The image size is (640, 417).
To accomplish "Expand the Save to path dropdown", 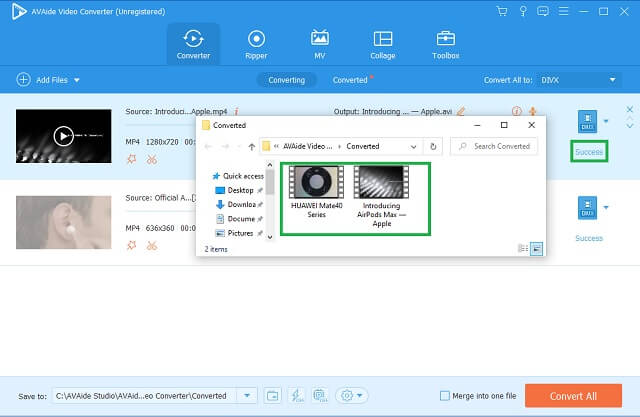I will [247, 395].
